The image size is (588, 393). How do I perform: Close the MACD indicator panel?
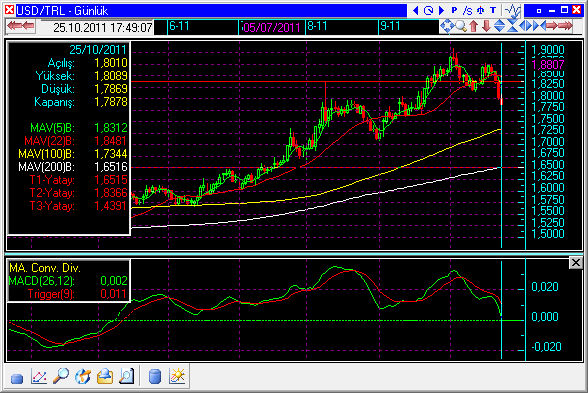[x=576, y=263]
